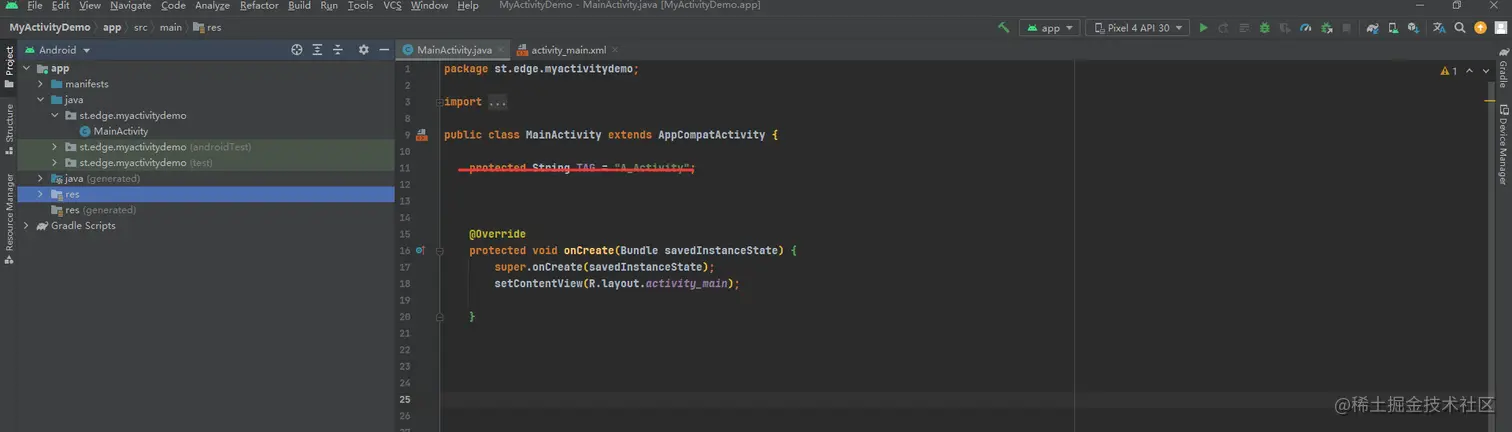The image size is (1512, 432).
Task: Toggle the Gradle tool window tab
Action: (x=1503, y=68)
